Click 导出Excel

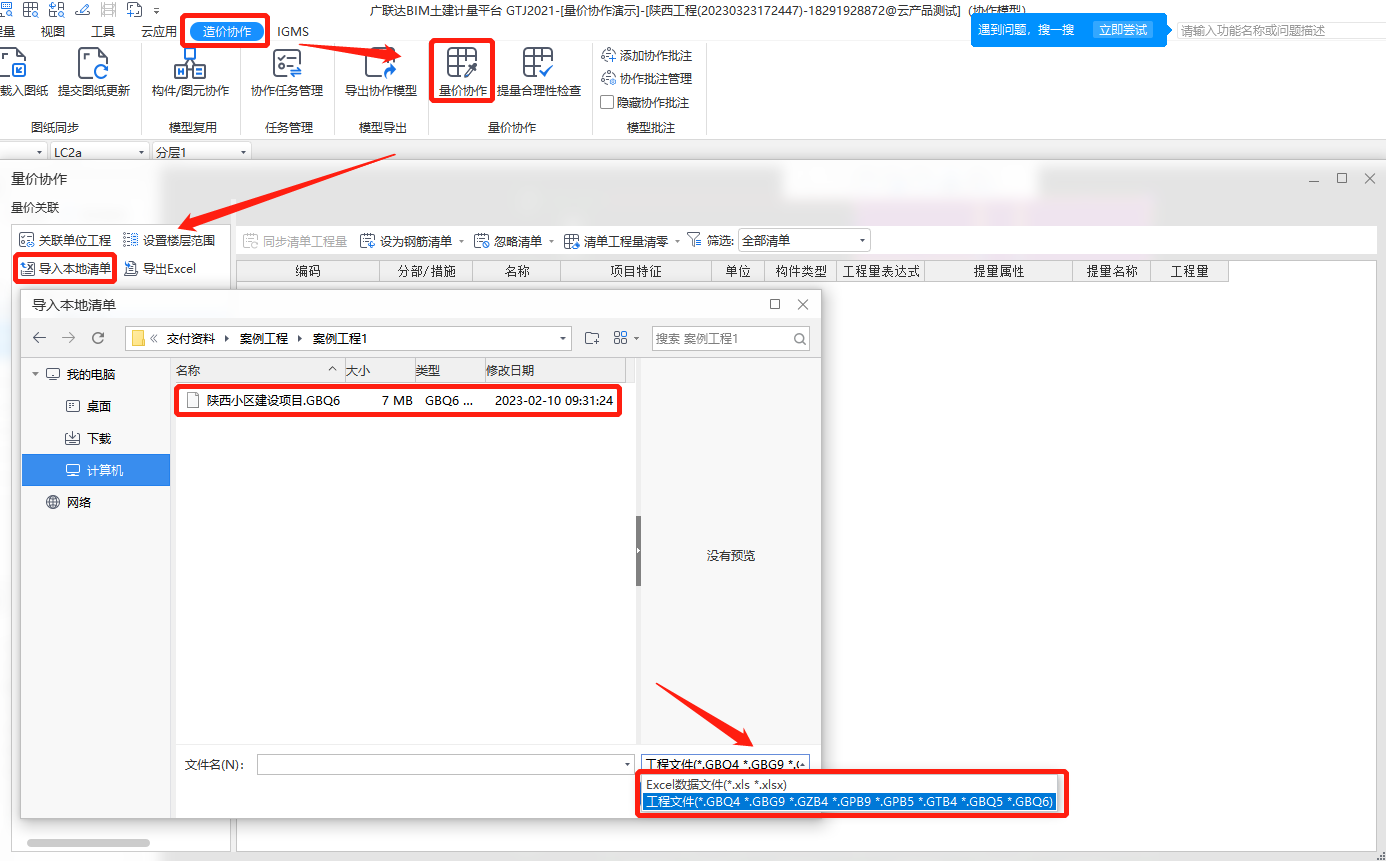coord(160,268)
